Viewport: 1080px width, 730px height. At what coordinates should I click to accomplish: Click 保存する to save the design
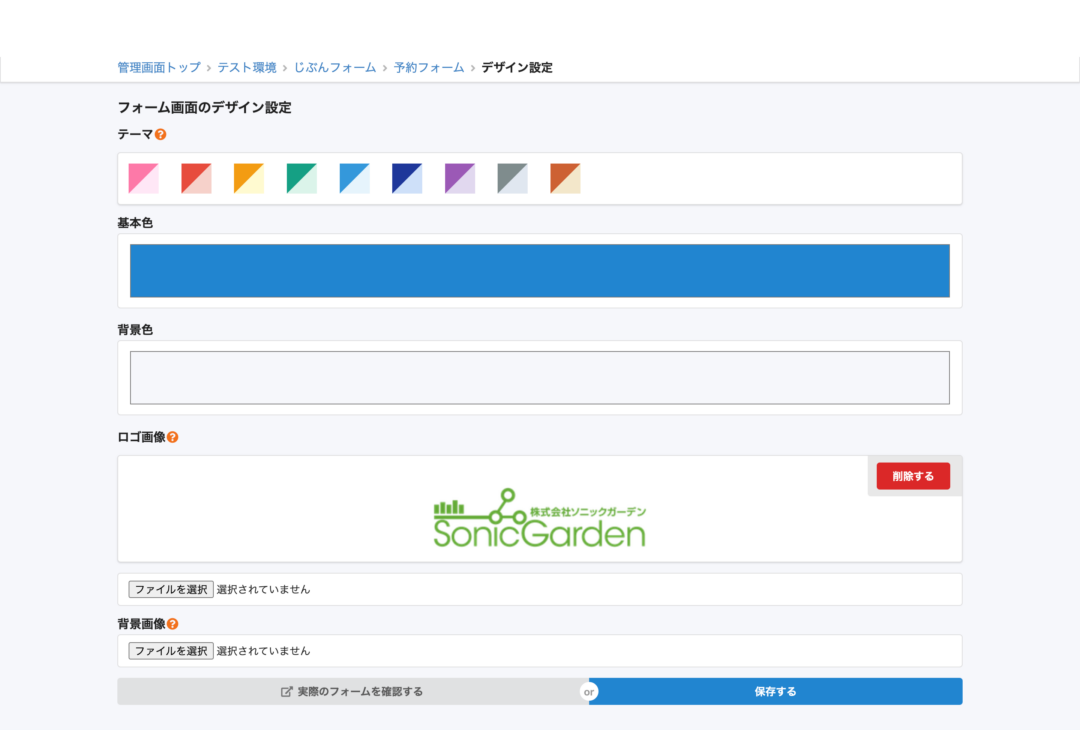(777, 690)
